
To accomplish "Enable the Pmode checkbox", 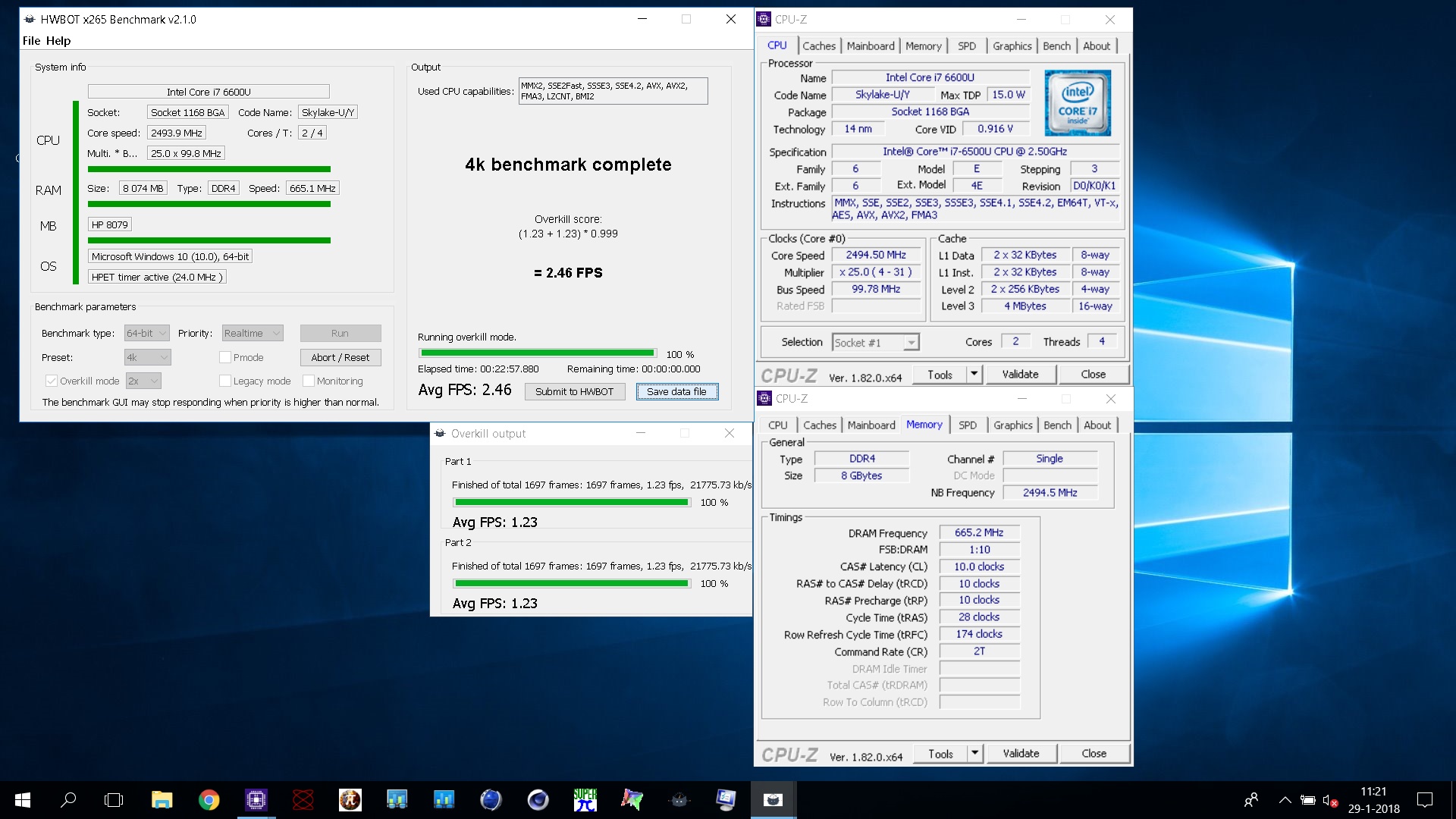I will (x=224, y=357).
